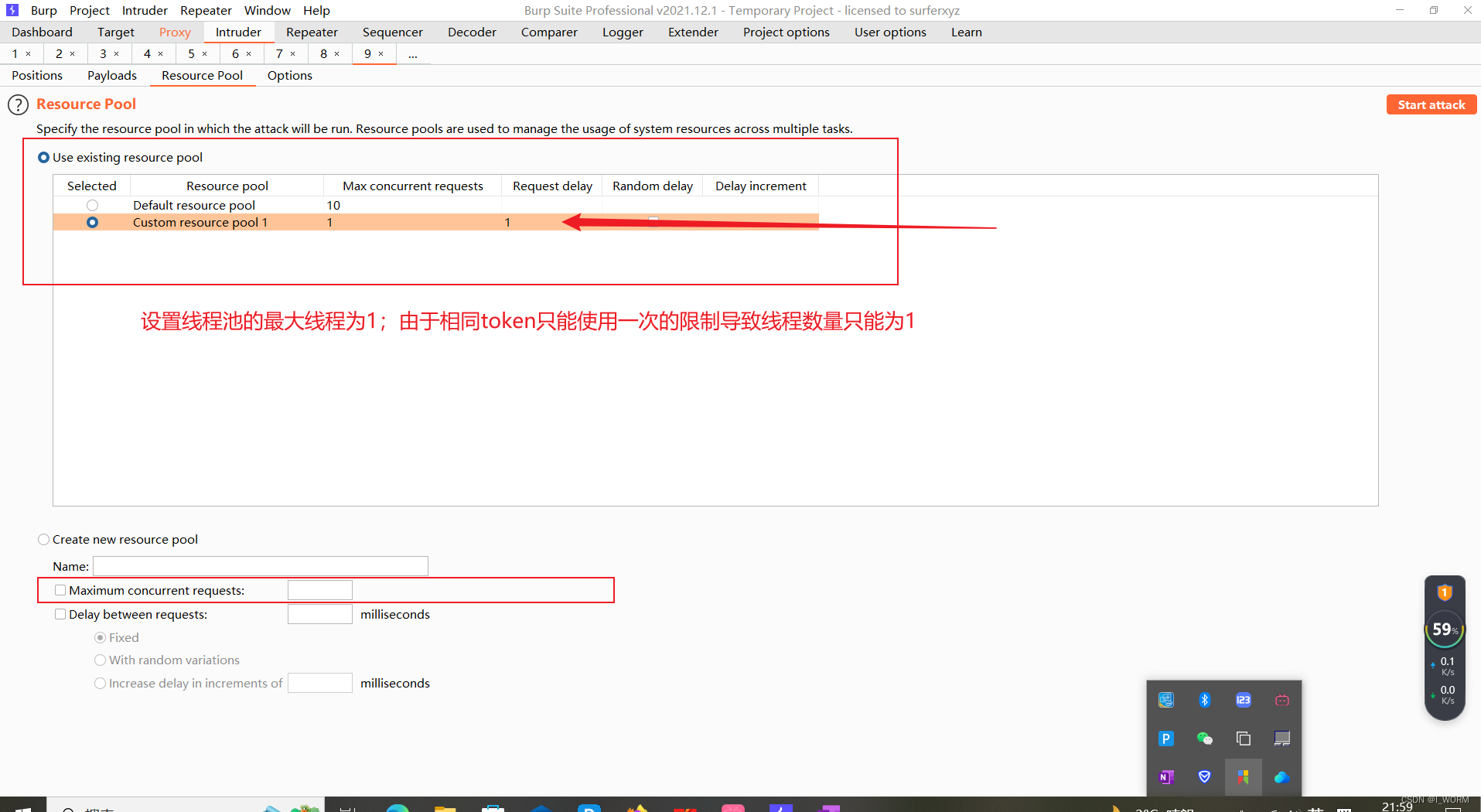Open the blue shield tray icon
The width and height of the screenshot is (1481, 812).
(x=1205, y=777)
